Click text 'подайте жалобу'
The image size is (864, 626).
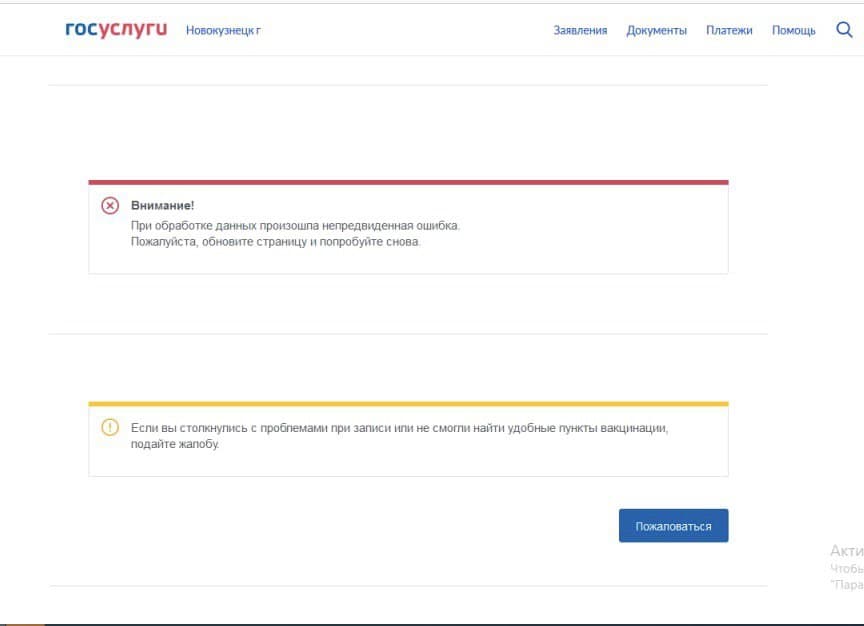point(175,444)
